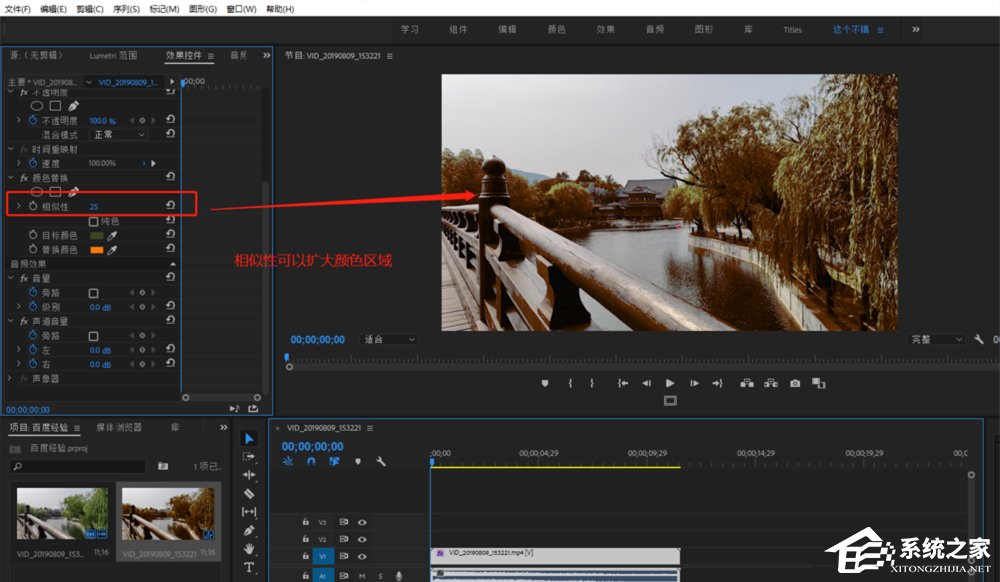
Task: Toggle the 旁路 checkbox under 音量
Action: 94,293
